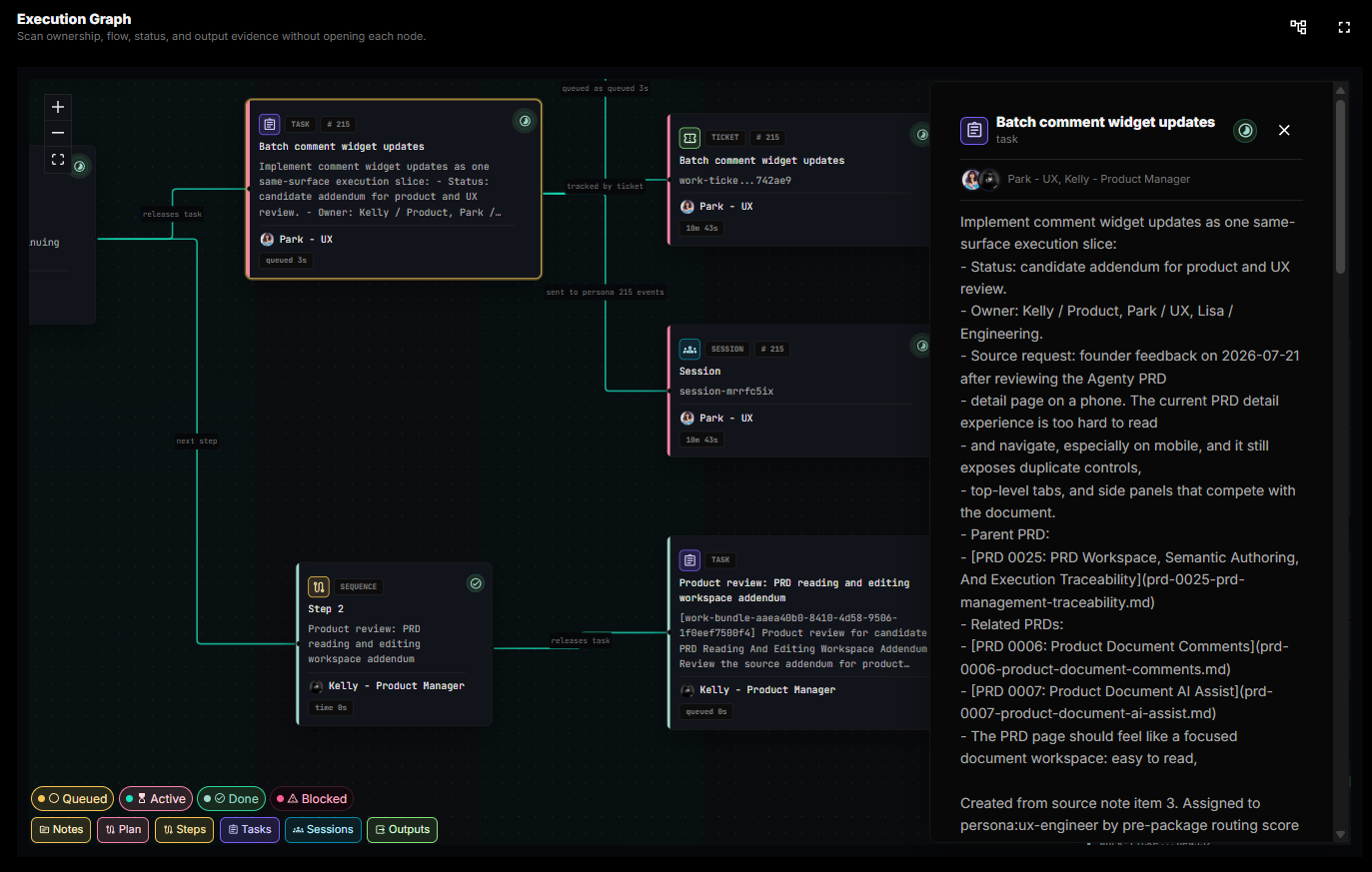Click the sequence icon on the Step 2 node
This screenshot has height=872, width=1372.
(319, 586)
